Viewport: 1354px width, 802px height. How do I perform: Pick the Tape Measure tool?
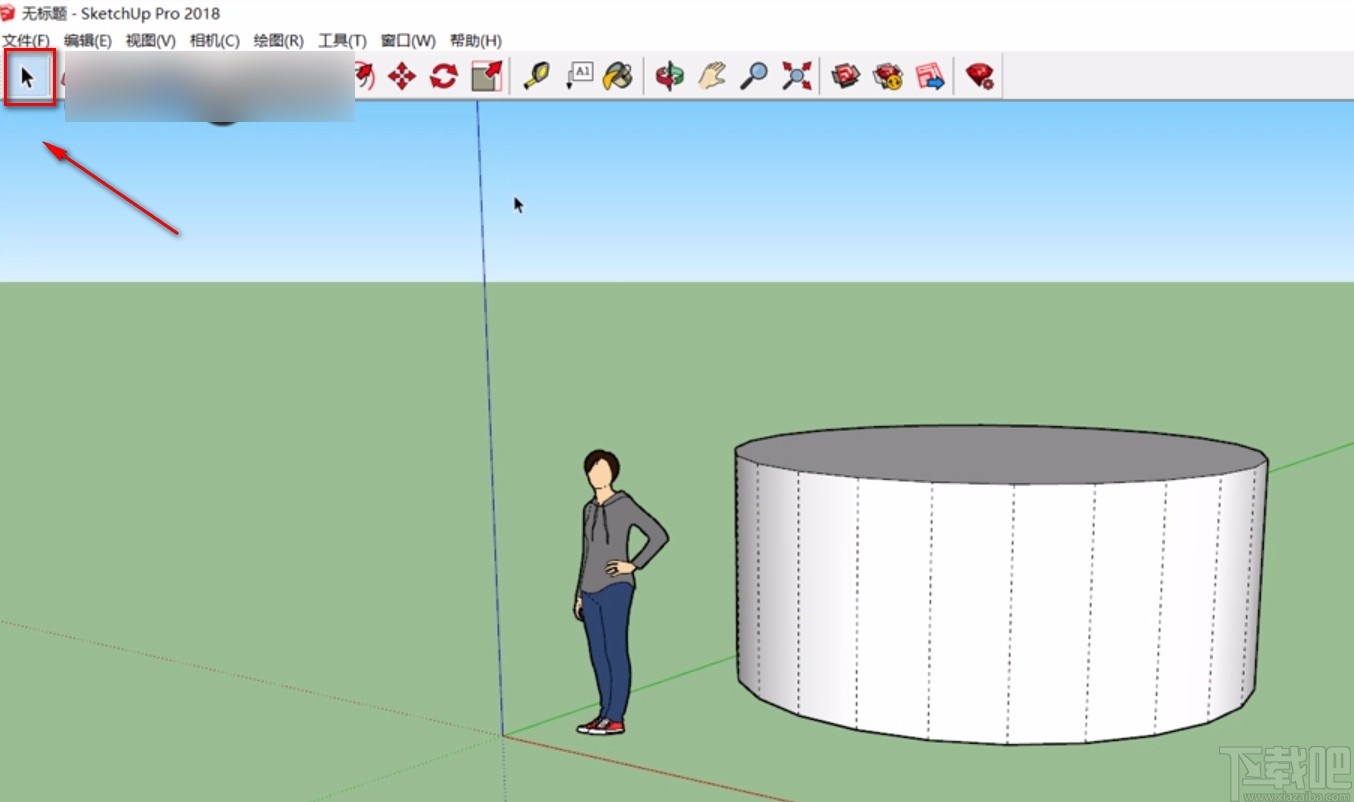[x=536, y=75]
